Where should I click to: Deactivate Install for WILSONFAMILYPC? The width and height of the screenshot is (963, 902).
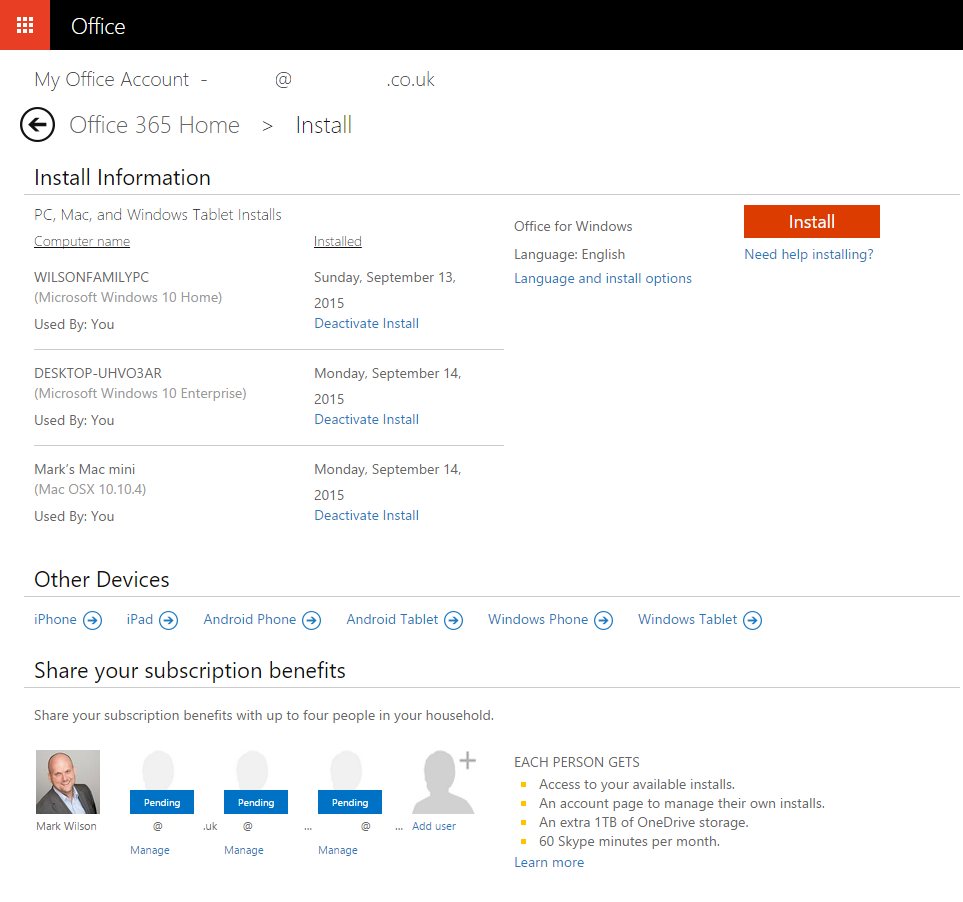366,322
